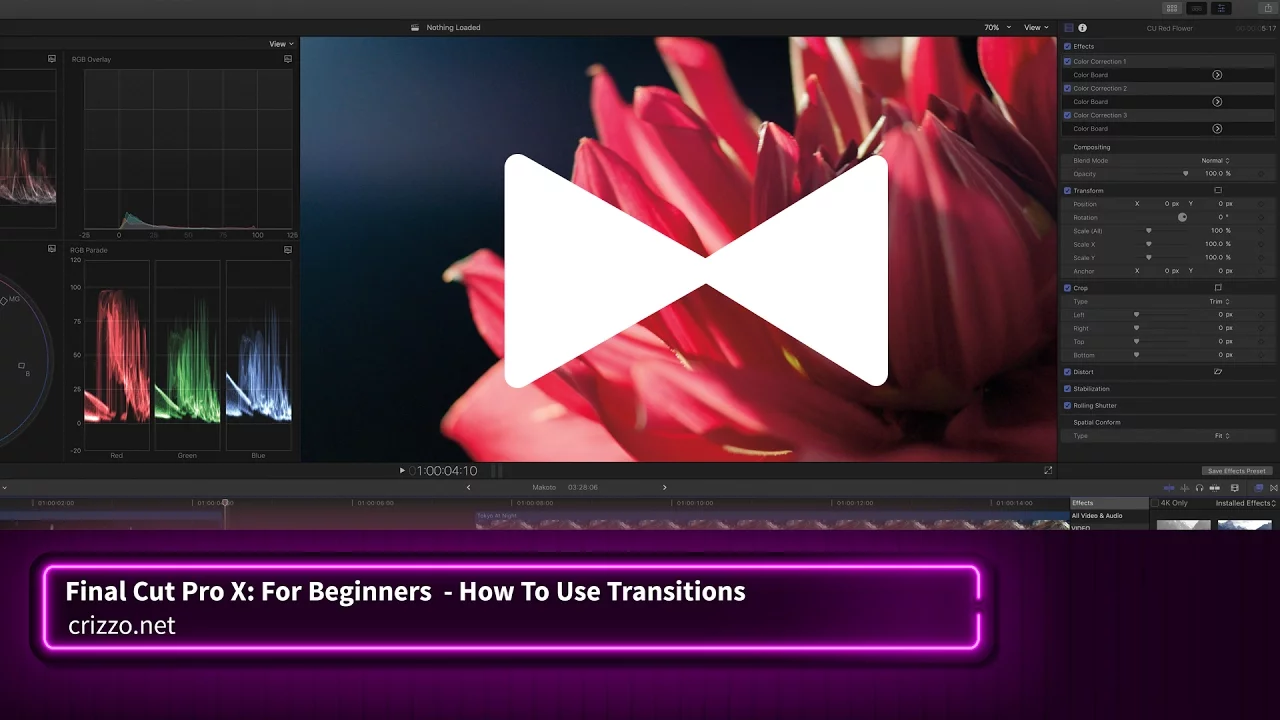
Task: Disable the Color Correction 2 checkbox
Action: pyautogui.click(x=1067, y=88)
